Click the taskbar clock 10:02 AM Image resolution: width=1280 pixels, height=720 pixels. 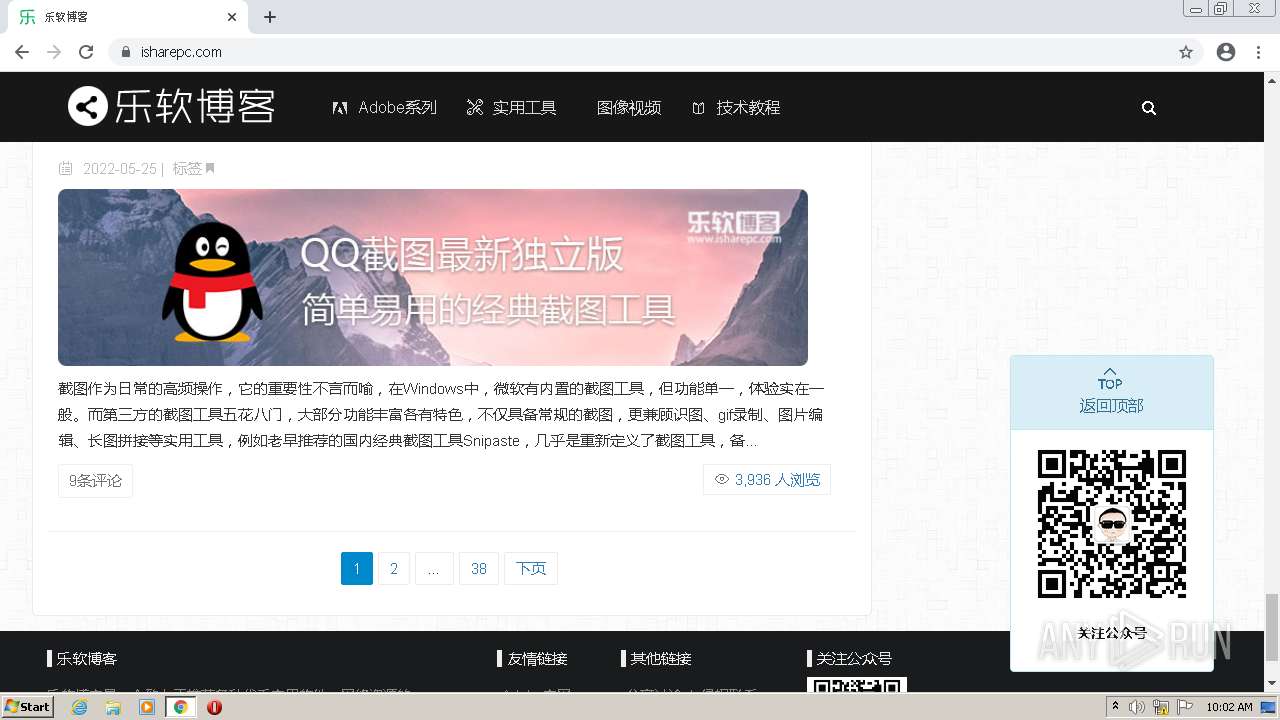click(1229, 707)
